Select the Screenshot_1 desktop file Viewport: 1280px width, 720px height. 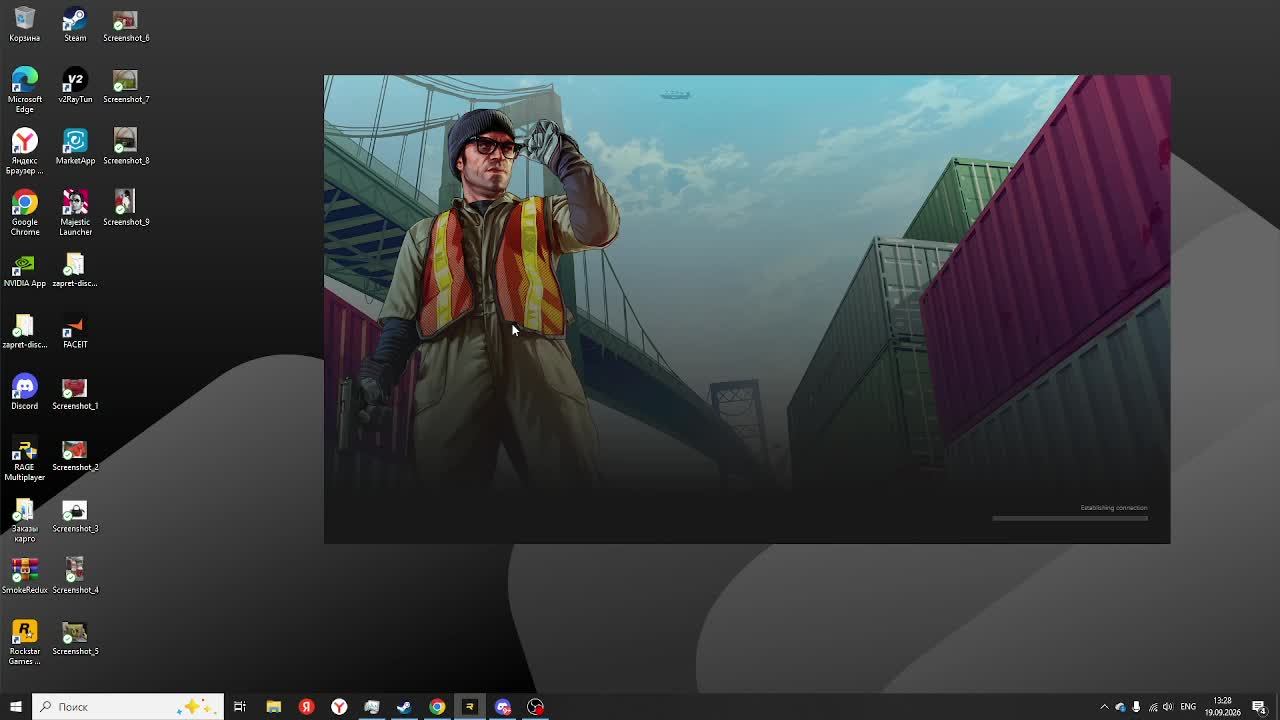pos(75,393)
